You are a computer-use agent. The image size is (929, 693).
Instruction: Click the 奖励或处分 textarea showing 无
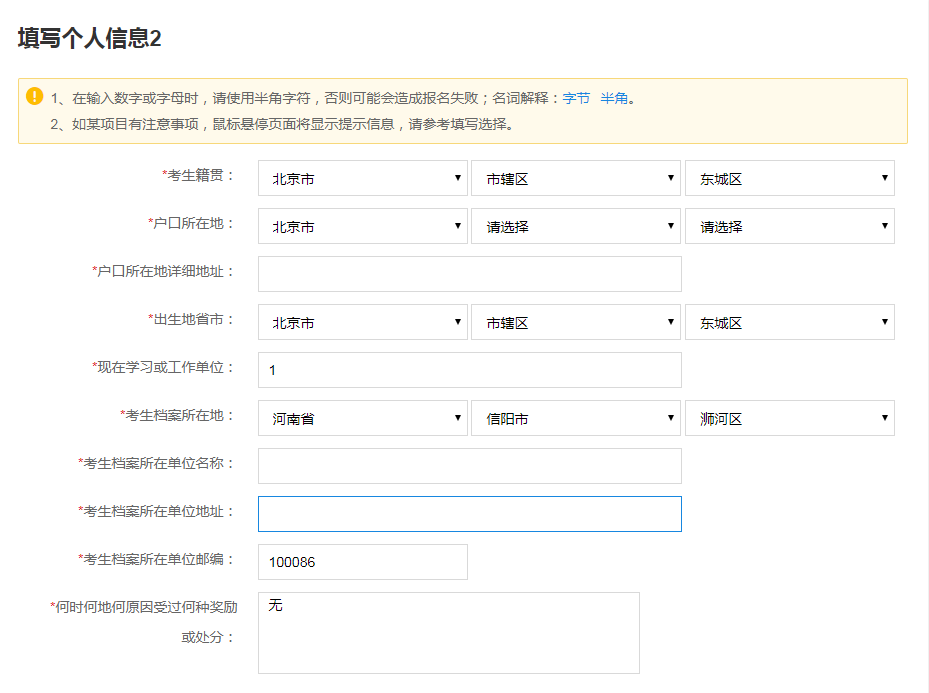448,632
